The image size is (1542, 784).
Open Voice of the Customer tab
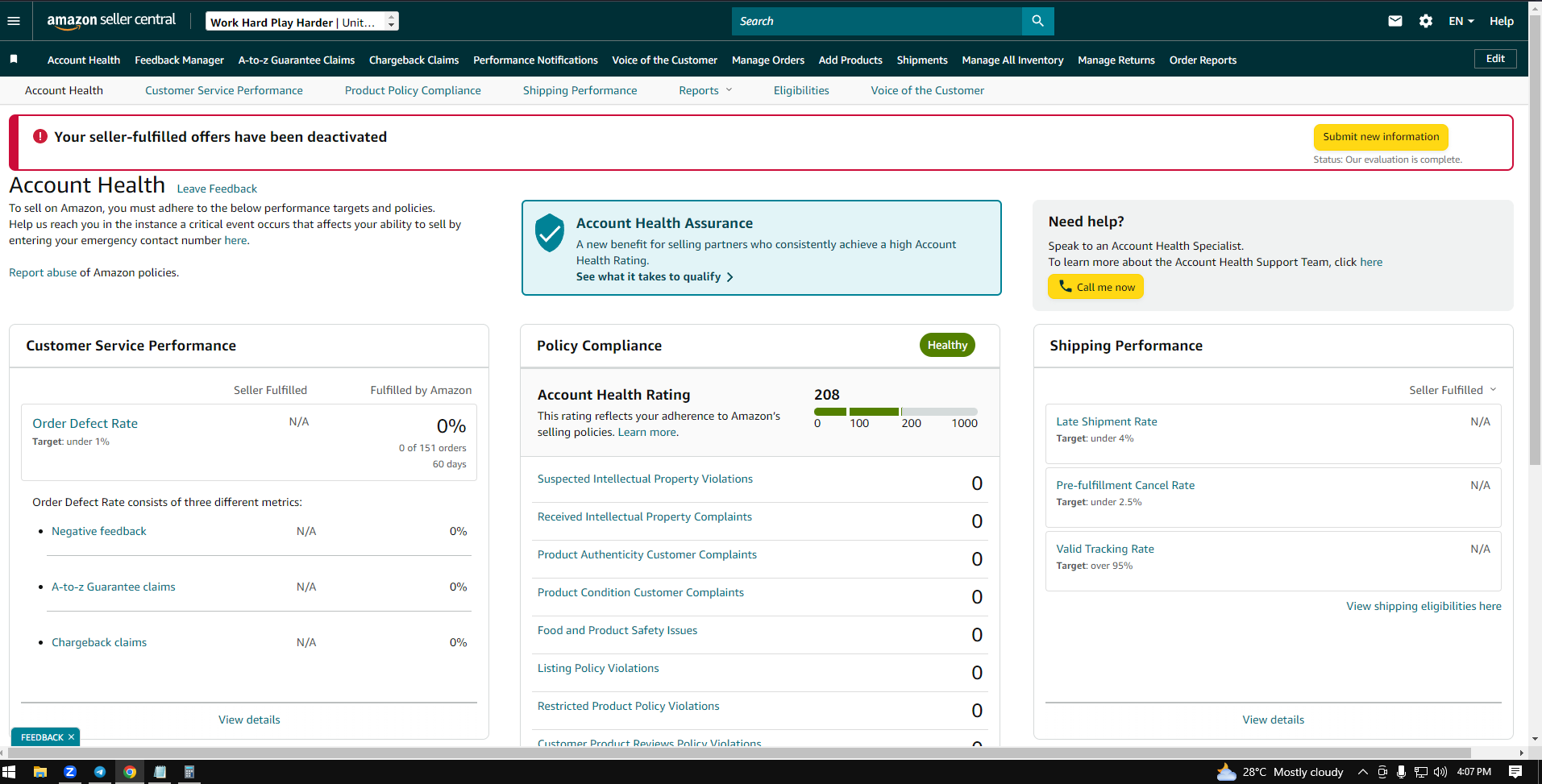click(927, 90)
